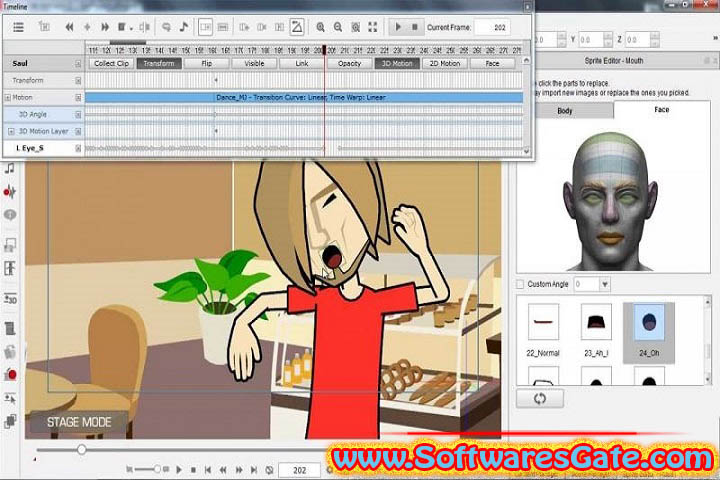The width and height of the screenshot is (720, 480).
Task: Click the stop button in bottom playback bar
Action: click(x=193, y=470)
